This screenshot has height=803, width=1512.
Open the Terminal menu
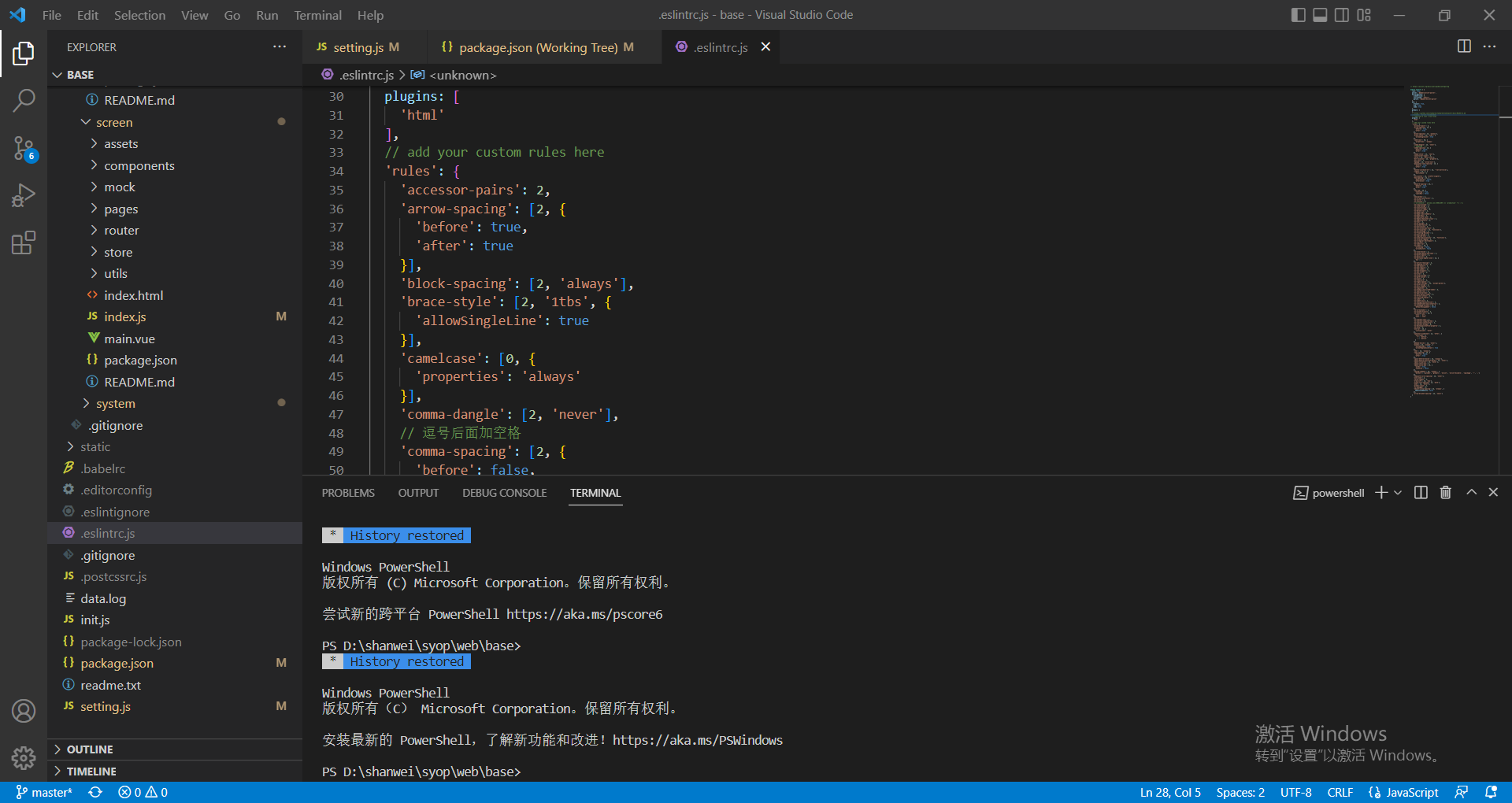coord(317,15)
